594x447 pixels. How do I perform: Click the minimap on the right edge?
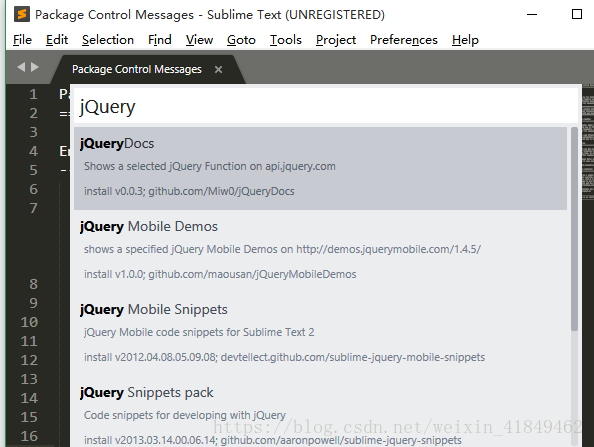click(x=588, y=142)
